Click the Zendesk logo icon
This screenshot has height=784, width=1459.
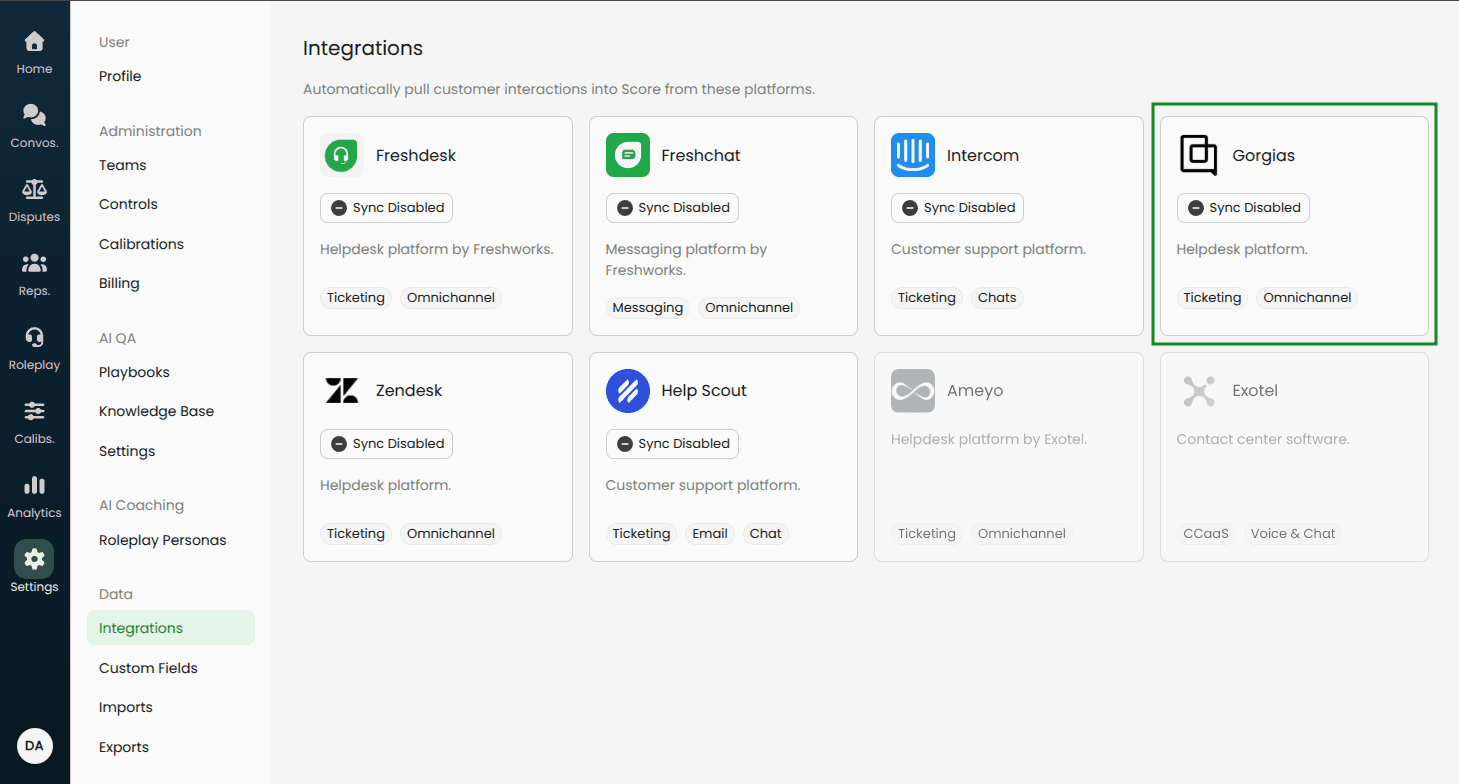point(342,391)
